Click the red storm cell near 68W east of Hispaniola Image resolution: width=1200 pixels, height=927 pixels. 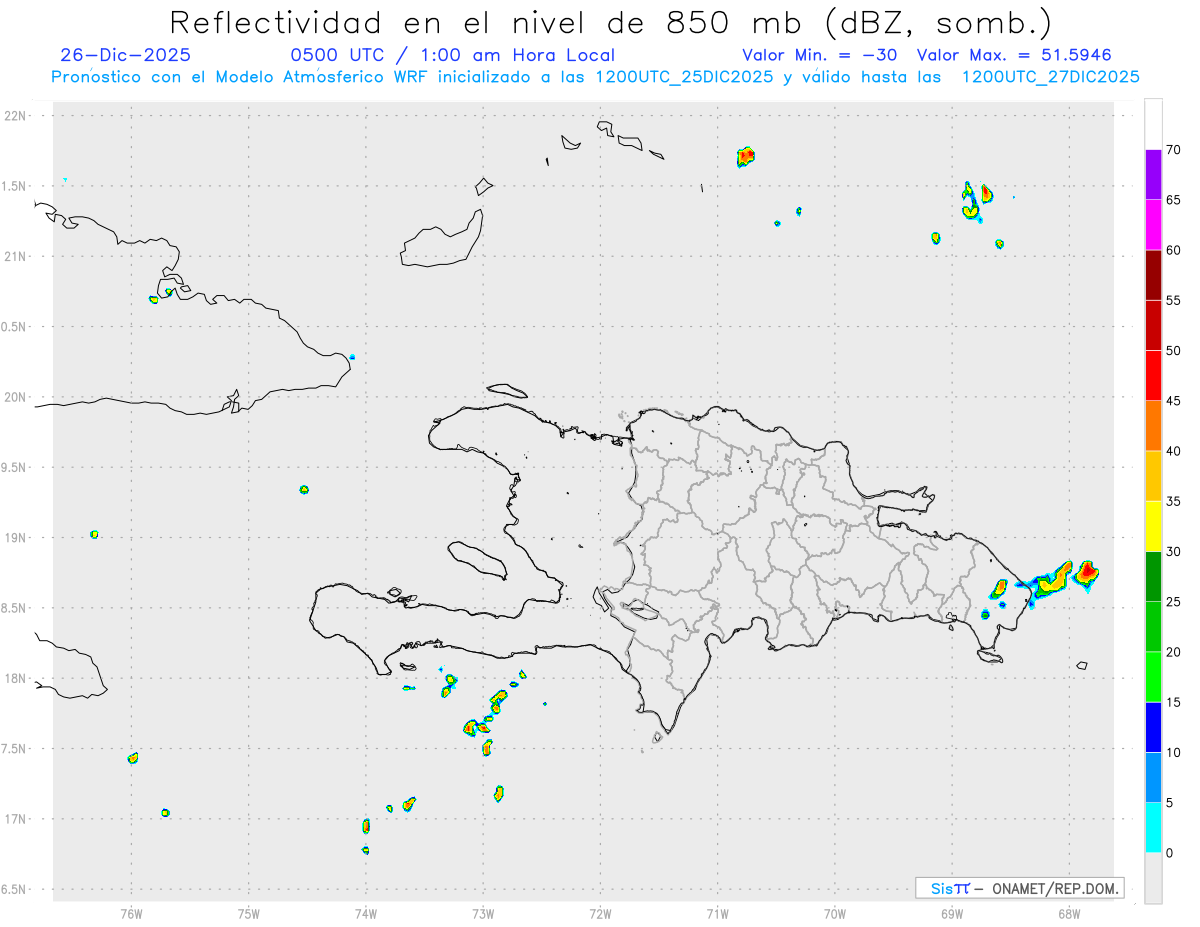tap(1087, 573)
